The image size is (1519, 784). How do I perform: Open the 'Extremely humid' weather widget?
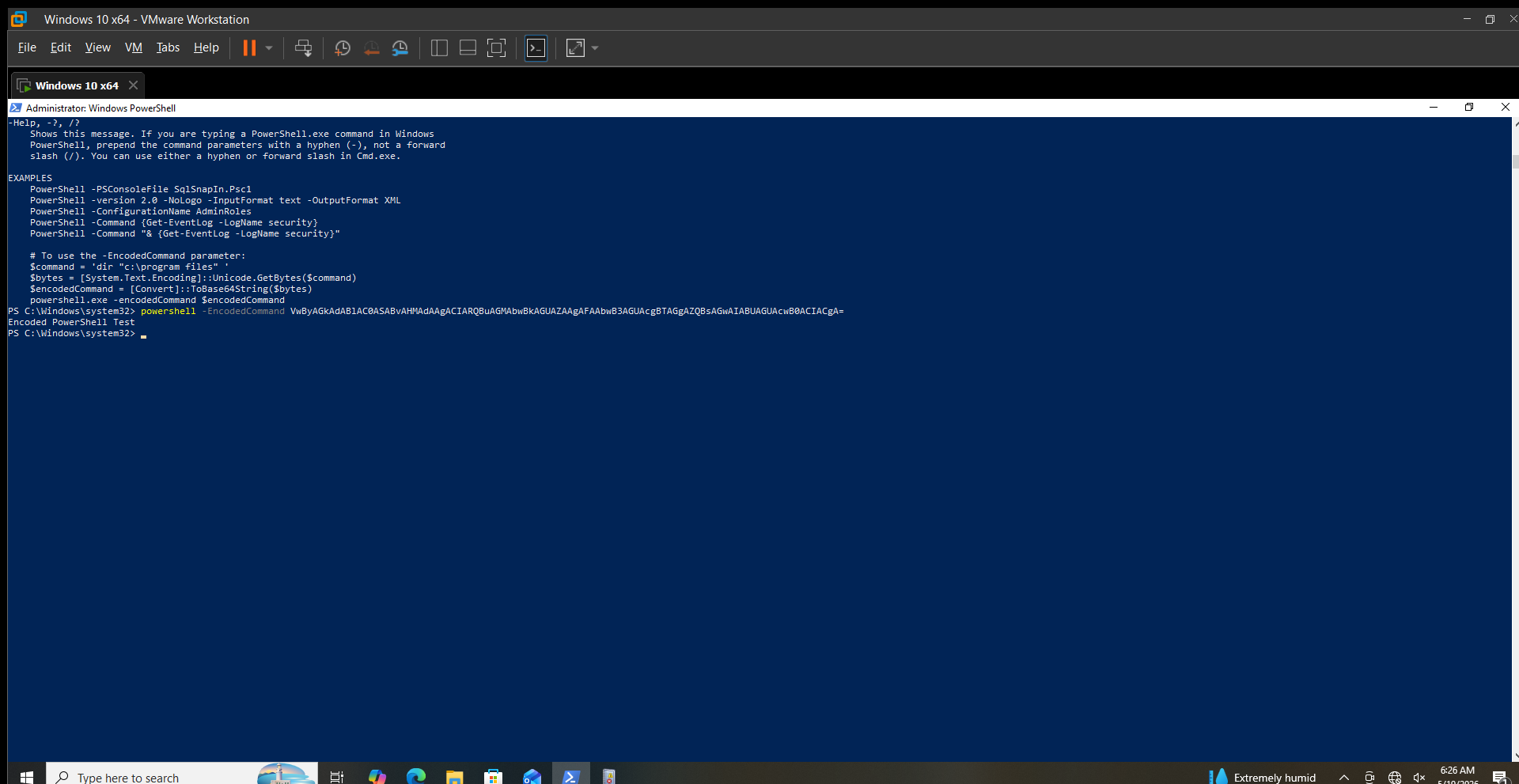click(x=1263, y=777)
